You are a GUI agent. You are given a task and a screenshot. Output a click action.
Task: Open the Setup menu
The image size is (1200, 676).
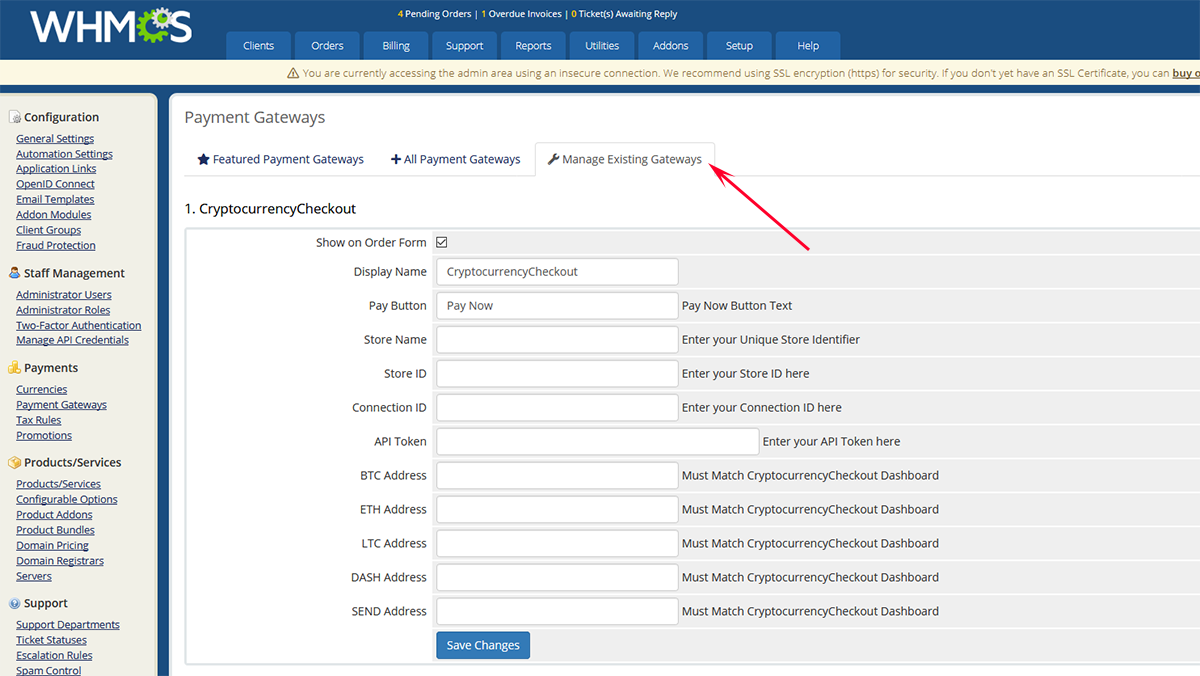[x=739, y=46]
